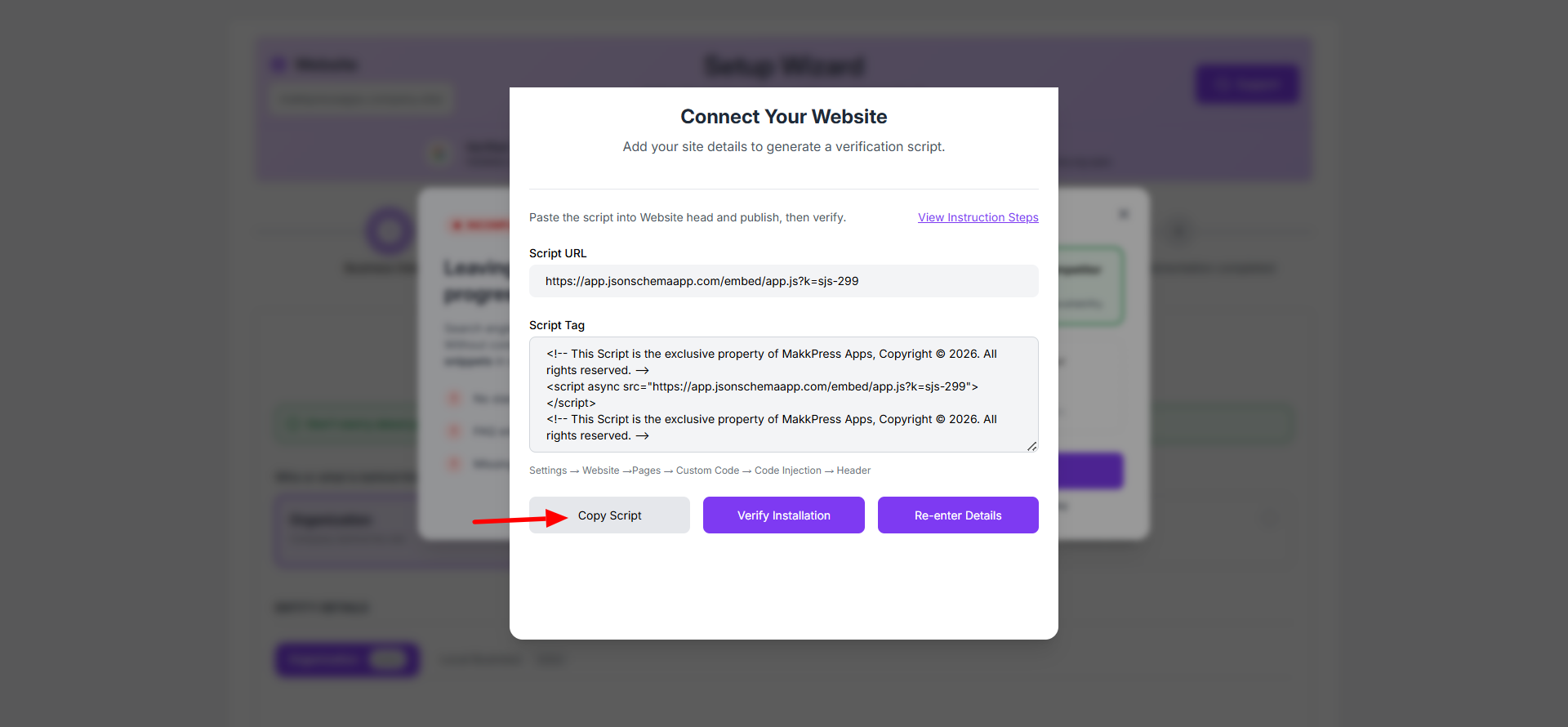Viewport: 1568px width, 727px height.
Task: Click the blurred purple button at top right
Action: click(x=1246, y=84)
